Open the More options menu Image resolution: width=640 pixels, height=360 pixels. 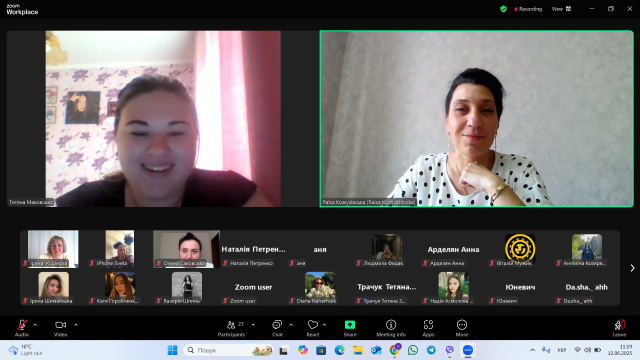[x=462, y=328]
